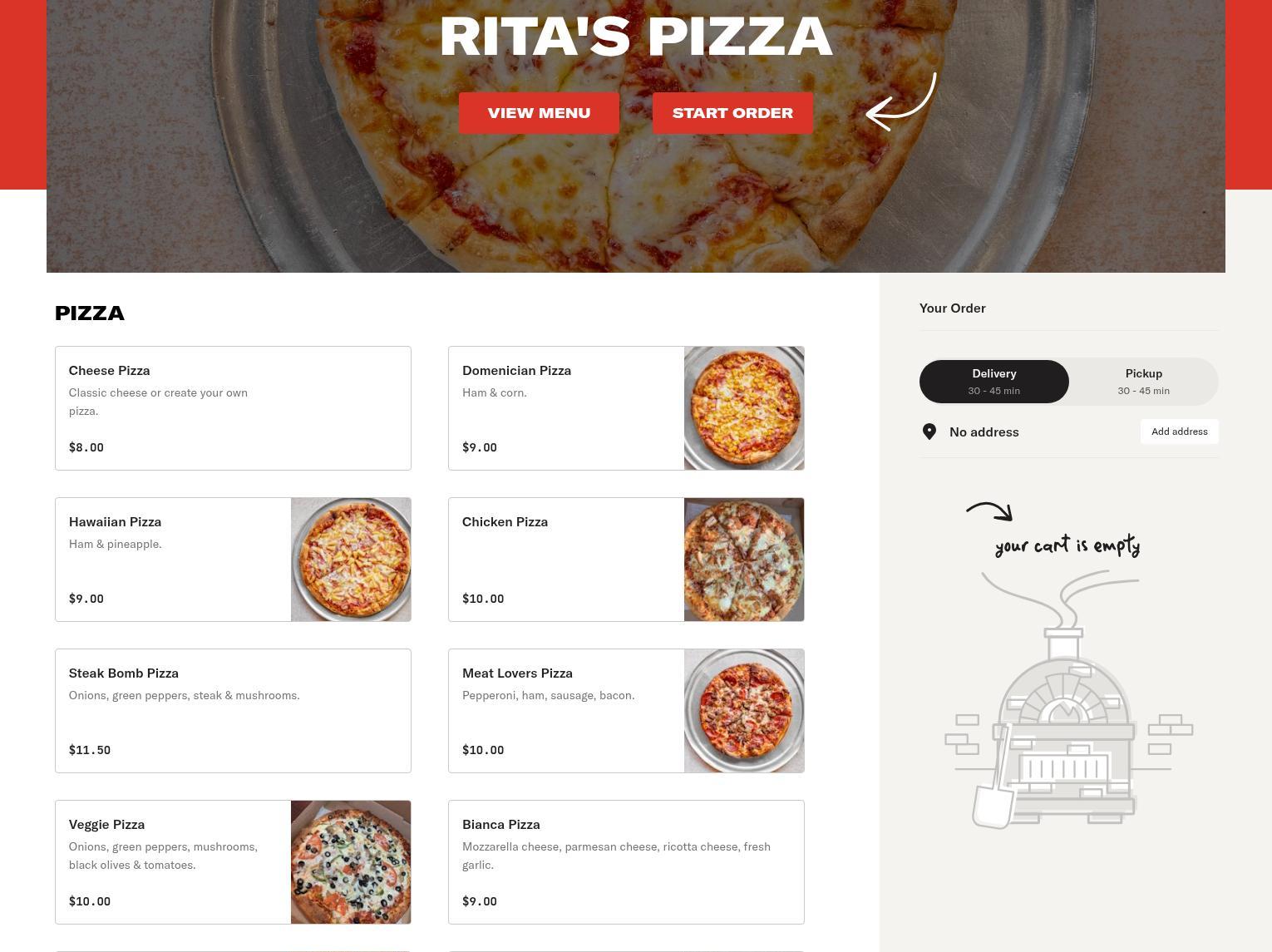Open the View Menu button
Screen dimensions: 1272x952
coord(539,113)
